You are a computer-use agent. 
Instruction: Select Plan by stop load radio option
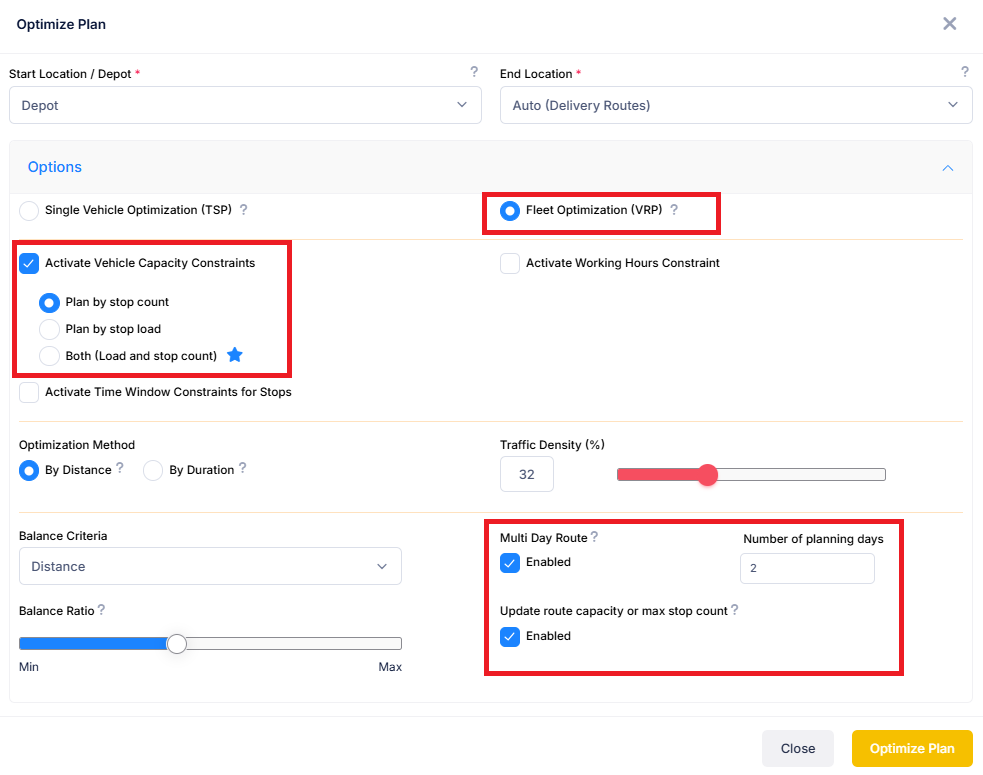tap(49, 329)
